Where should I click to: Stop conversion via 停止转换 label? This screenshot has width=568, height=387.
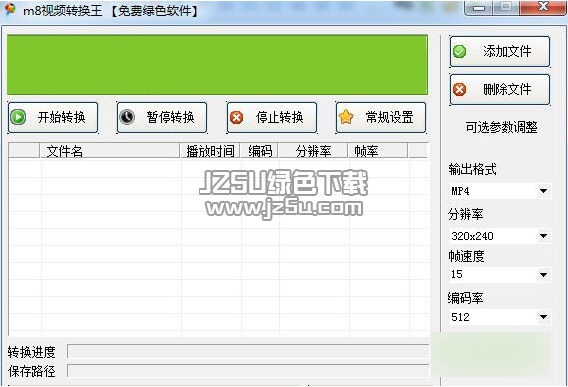(x=280, y=117)
